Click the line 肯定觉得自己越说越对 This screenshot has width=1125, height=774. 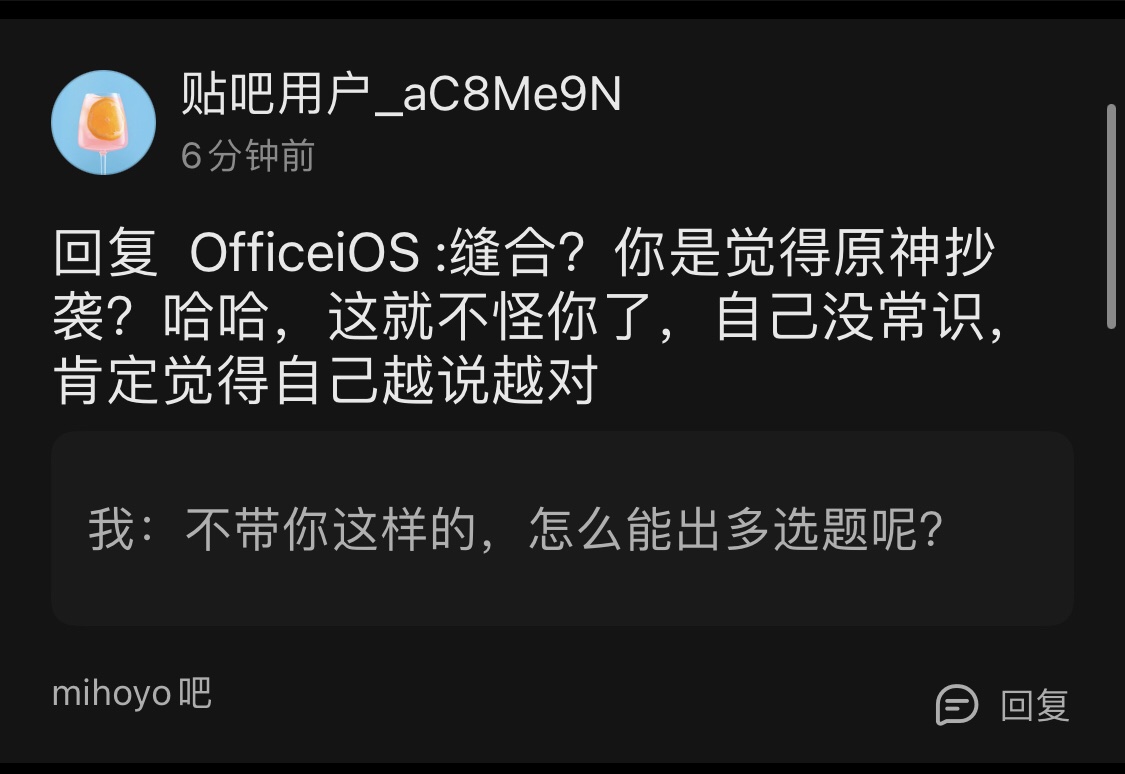(x=326, y=379)
